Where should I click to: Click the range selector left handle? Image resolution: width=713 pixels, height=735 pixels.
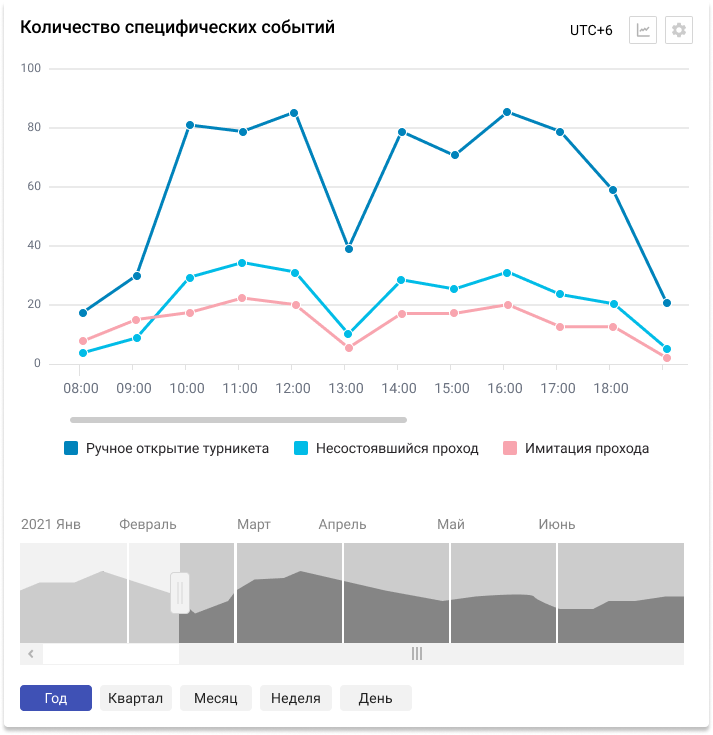tap(180, 593)
